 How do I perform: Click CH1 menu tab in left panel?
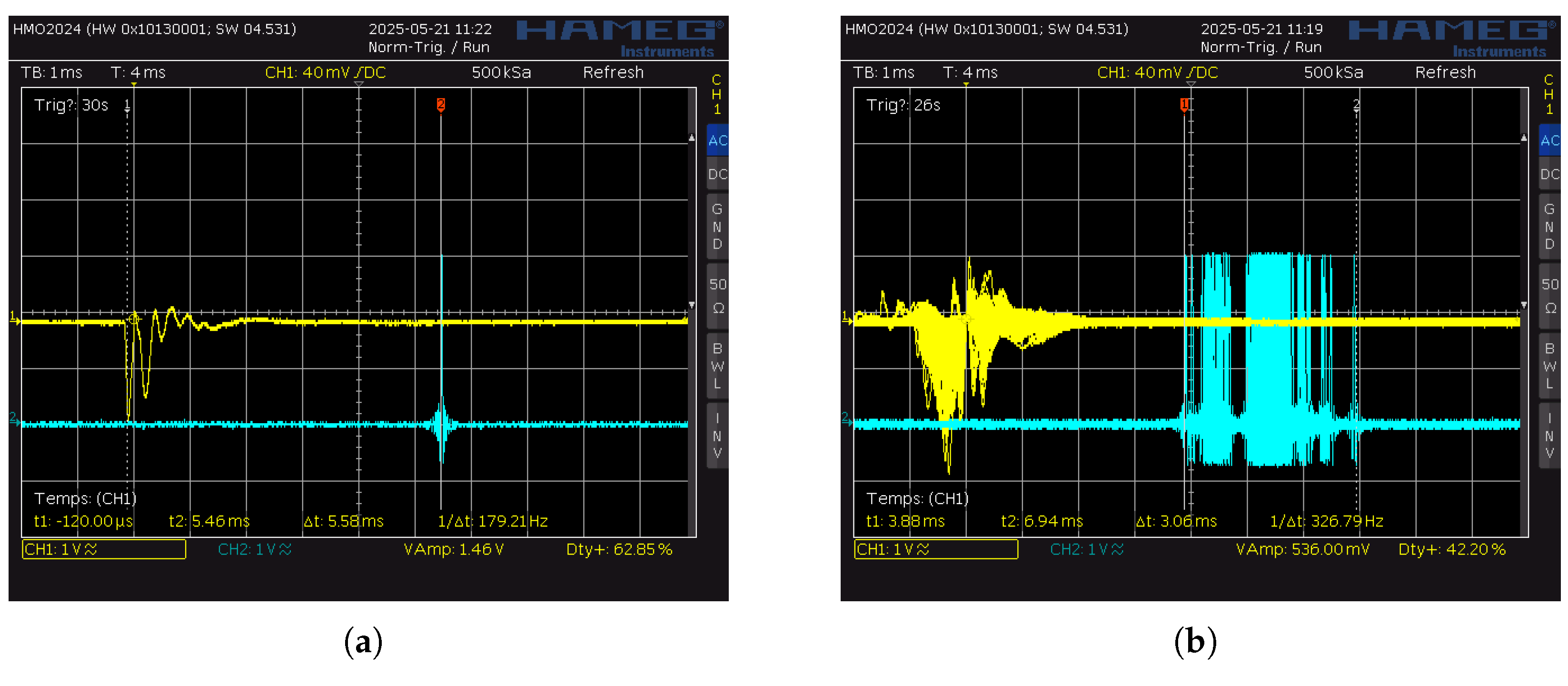(716, 94)
